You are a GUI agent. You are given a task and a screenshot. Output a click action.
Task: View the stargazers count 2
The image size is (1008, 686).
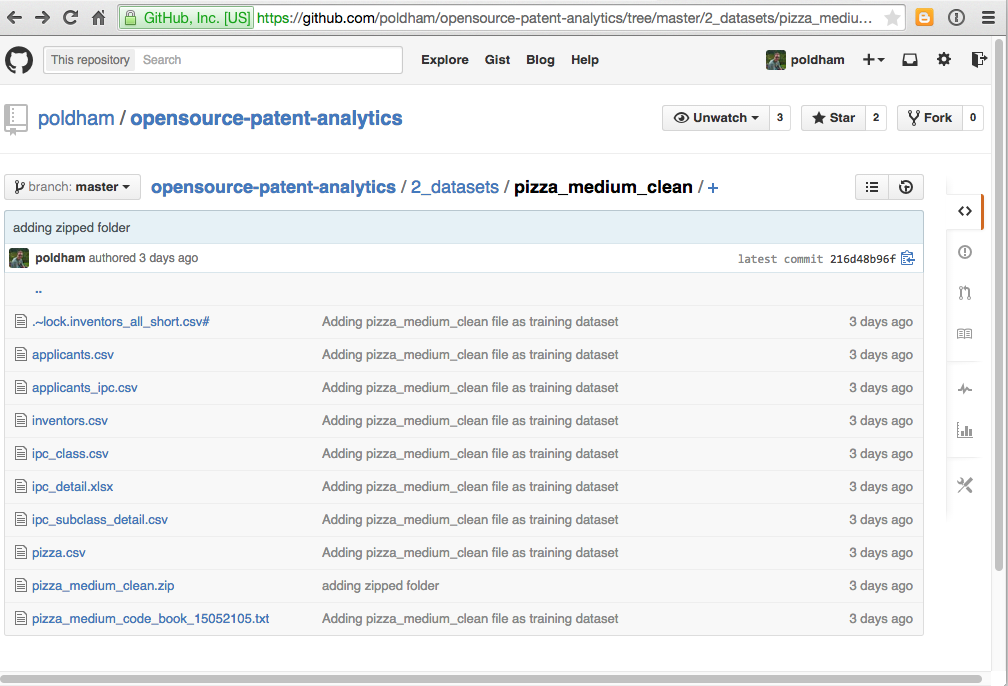(876, 118)
